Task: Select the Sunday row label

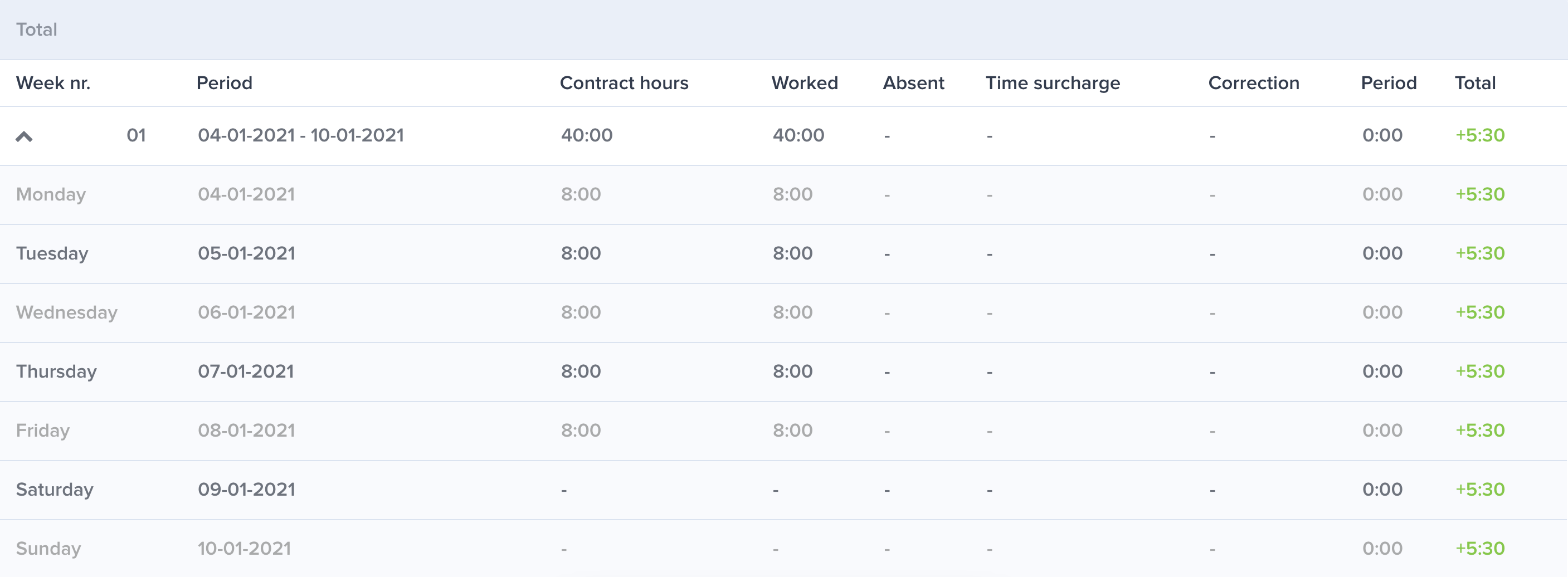Action: coord(48,549)
